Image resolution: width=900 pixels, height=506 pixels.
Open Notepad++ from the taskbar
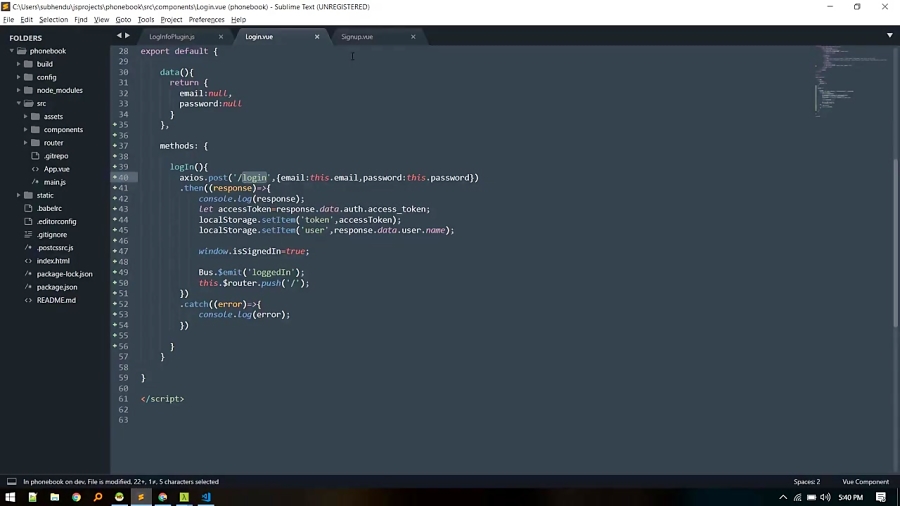coord(33,497)
